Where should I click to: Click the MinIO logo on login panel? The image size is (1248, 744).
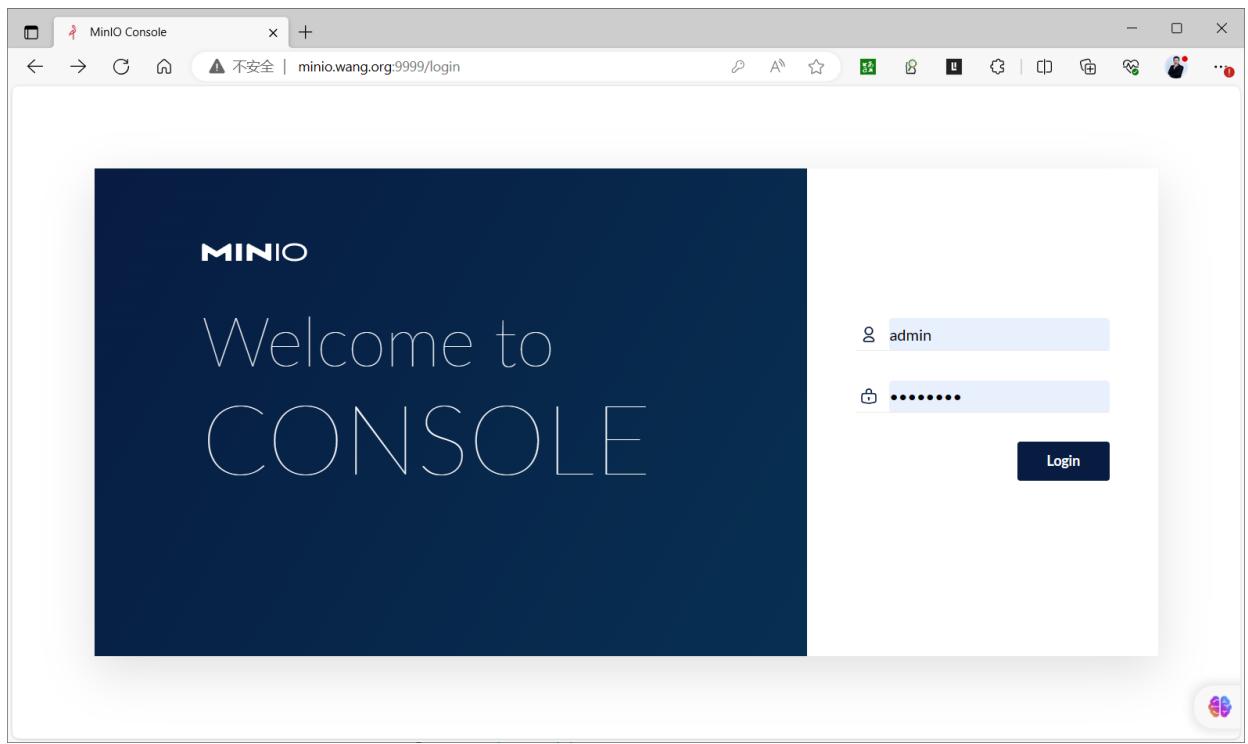coord(255,253)
